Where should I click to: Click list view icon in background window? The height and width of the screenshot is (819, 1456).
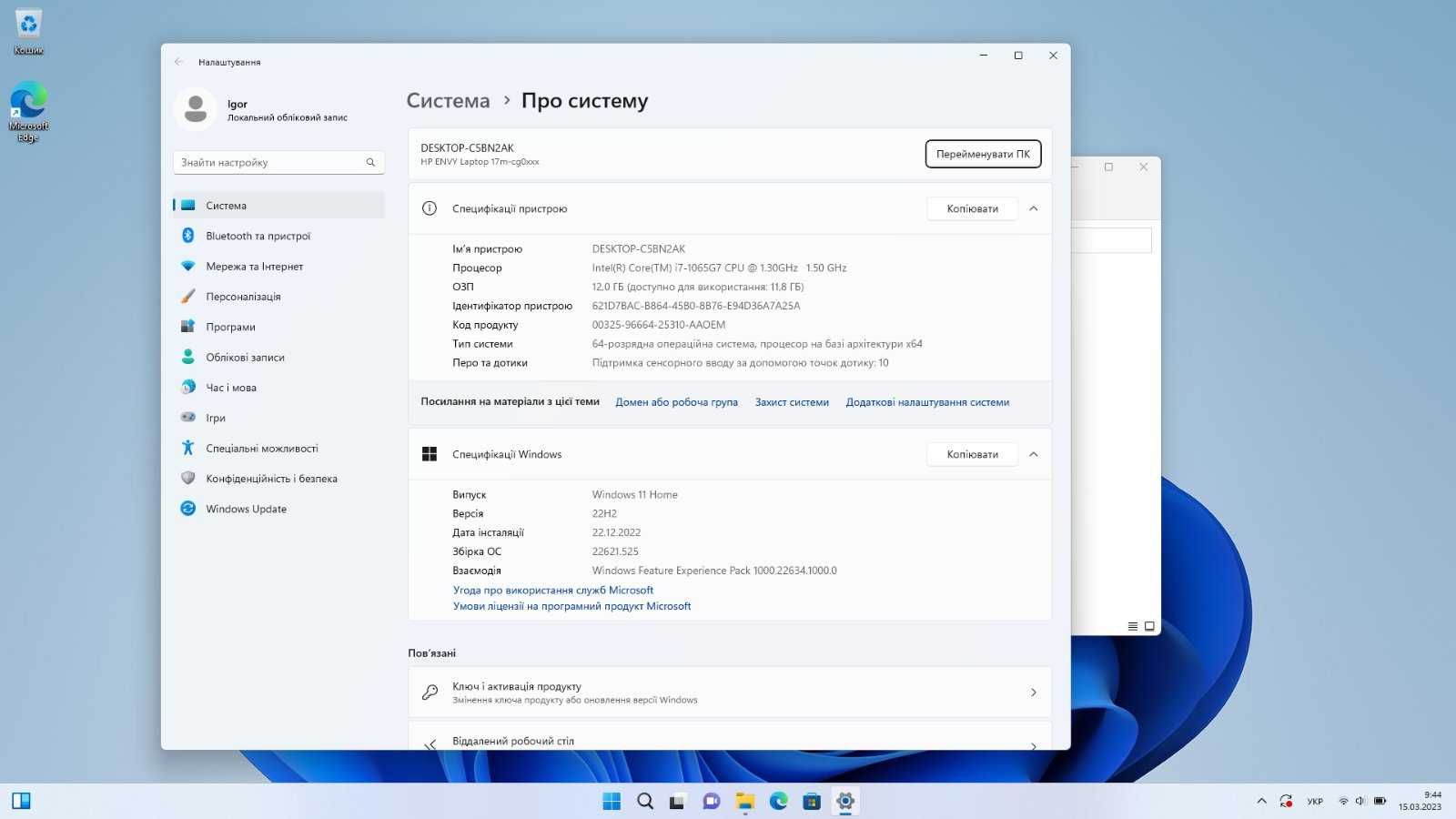[x=1133, y=626]
